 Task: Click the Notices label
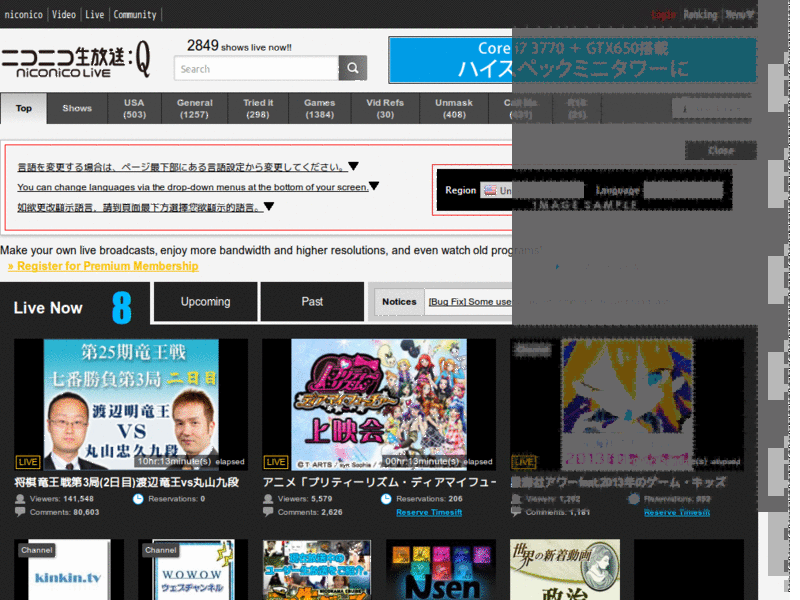click(x=399, y=302)
